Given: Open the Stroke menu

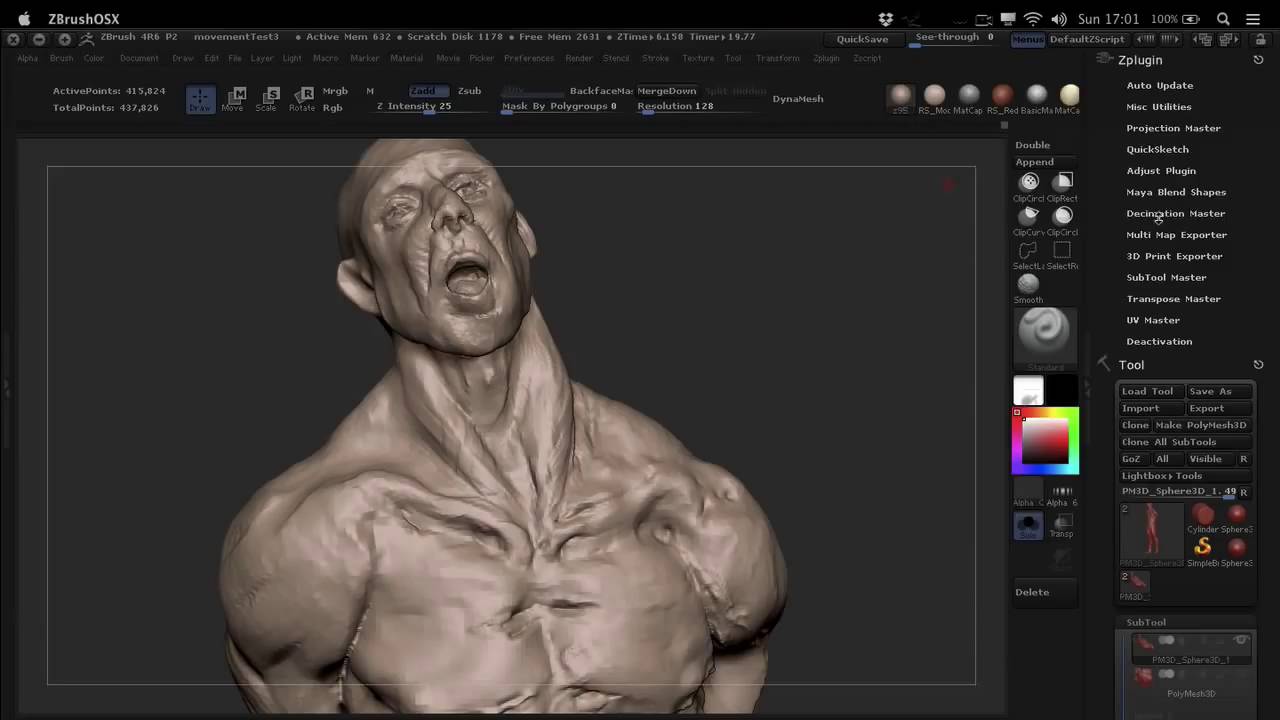Looking at the screenshot, I should pyautogui.click(x=656, y=59).
